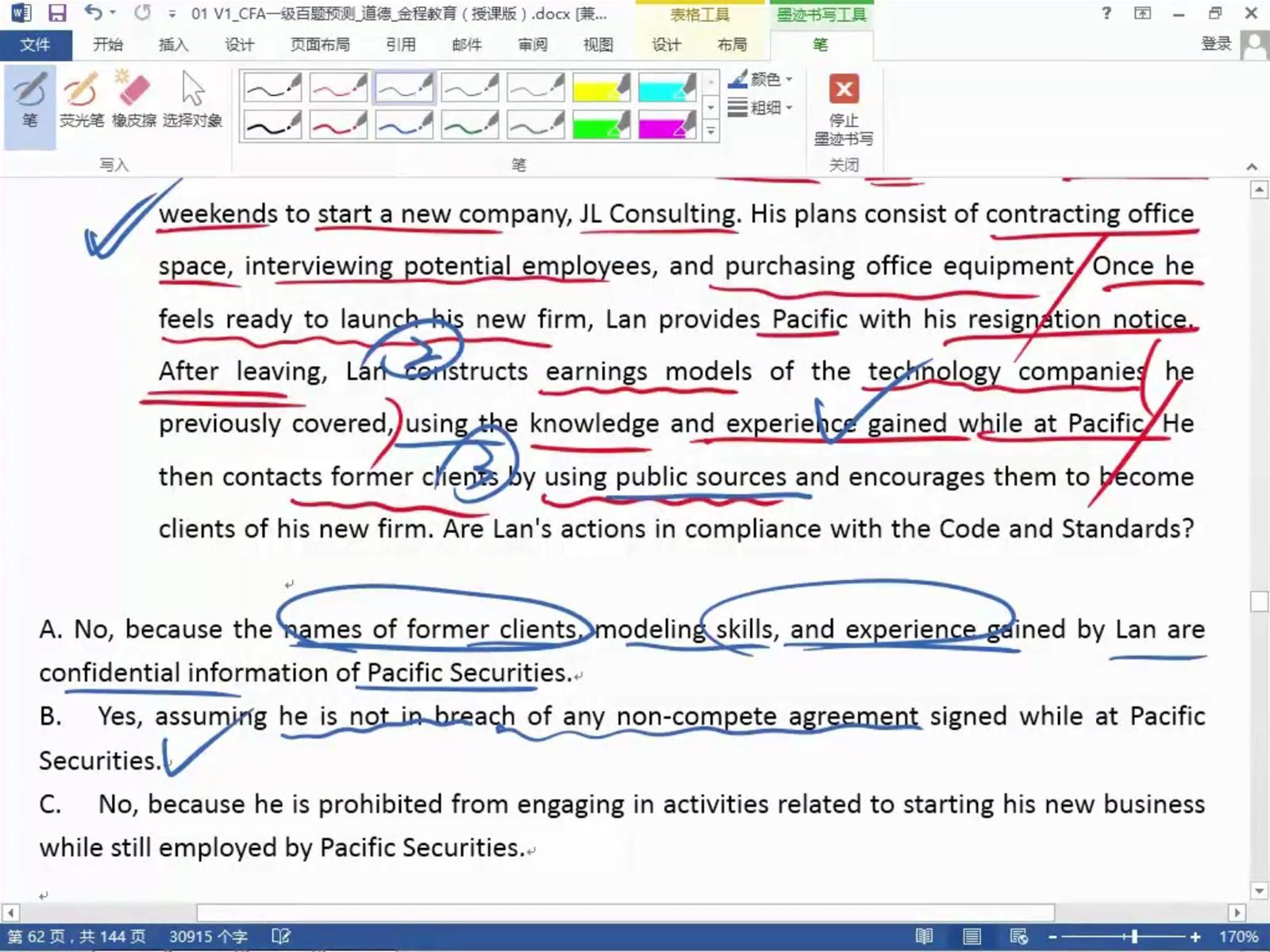Click the zoom slider handle
1270x952 pixels.
click(1133, 937)
